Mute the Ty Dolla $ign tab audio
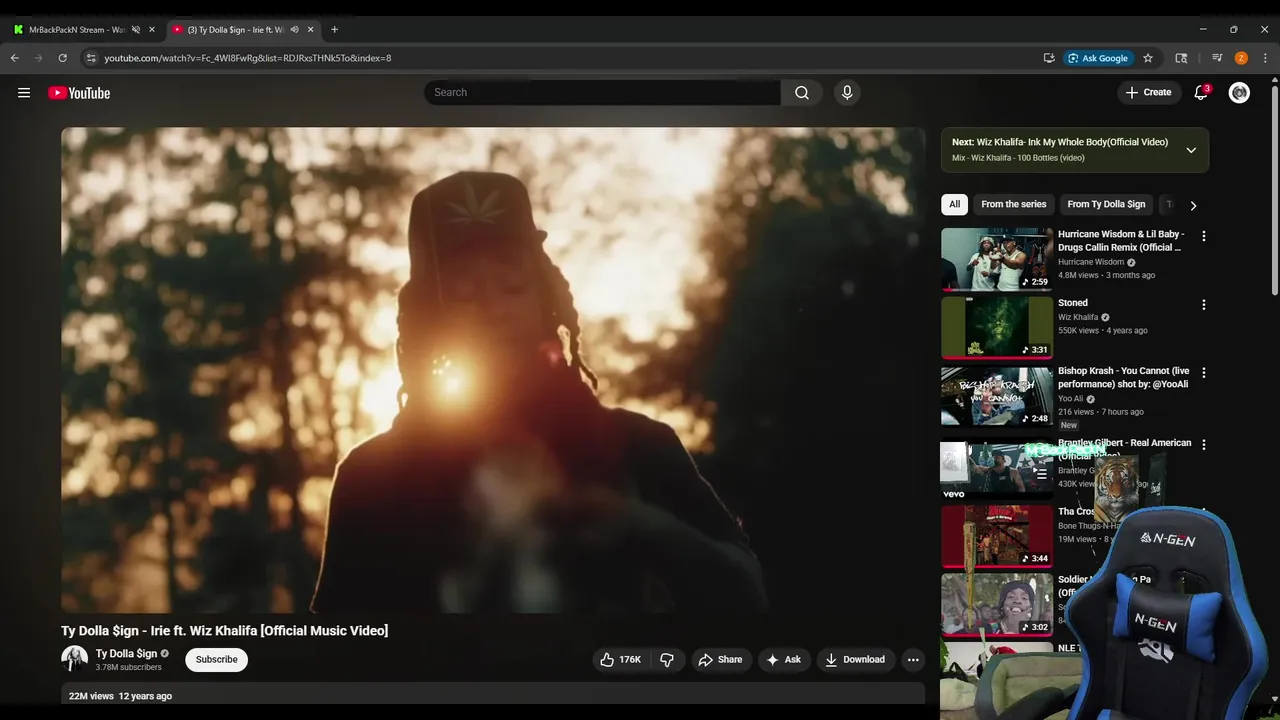Image resolution: width=1280 pixels, height=720 pixels. click(294, 30)
